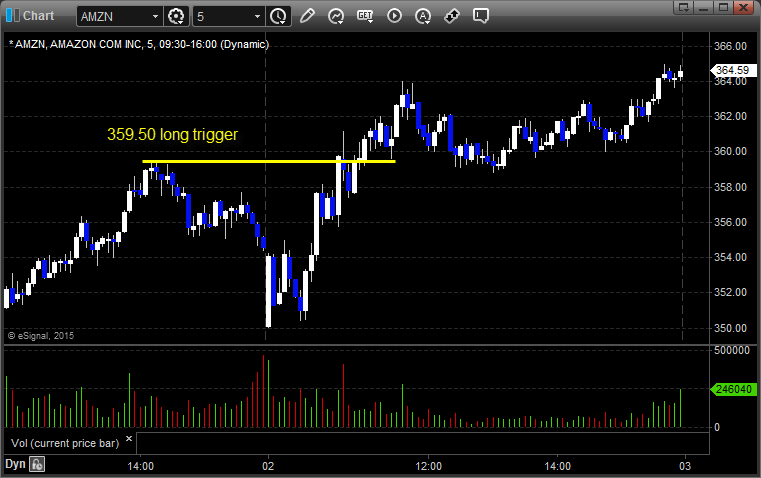Click the 354.00 price axis label
This screenshot has width=761, height=478.
tap(730, 257)
